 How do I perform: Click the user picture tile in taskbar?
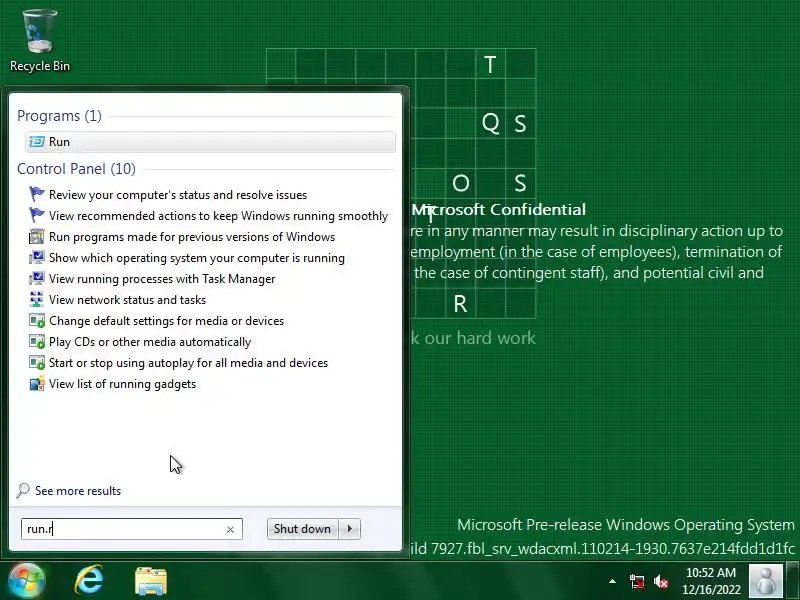click(x=766, y=581)
